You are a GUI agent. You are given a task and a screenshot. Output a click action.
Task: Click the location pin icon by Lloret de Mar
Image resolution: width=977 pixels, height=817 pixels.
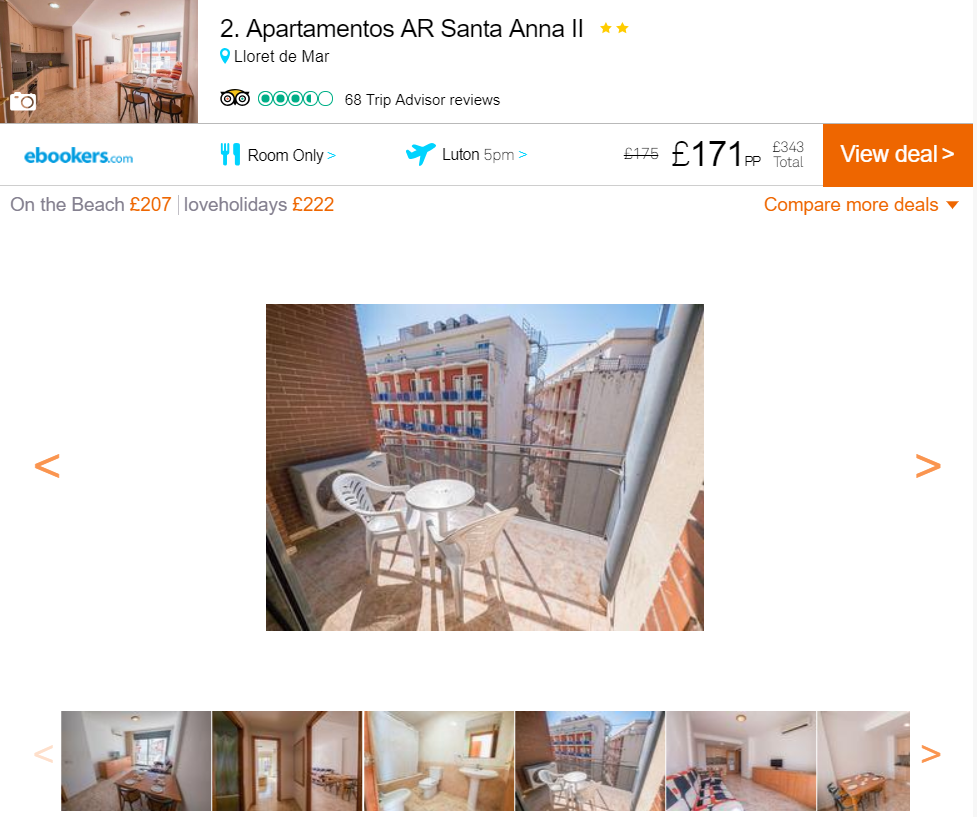point(225,56)
